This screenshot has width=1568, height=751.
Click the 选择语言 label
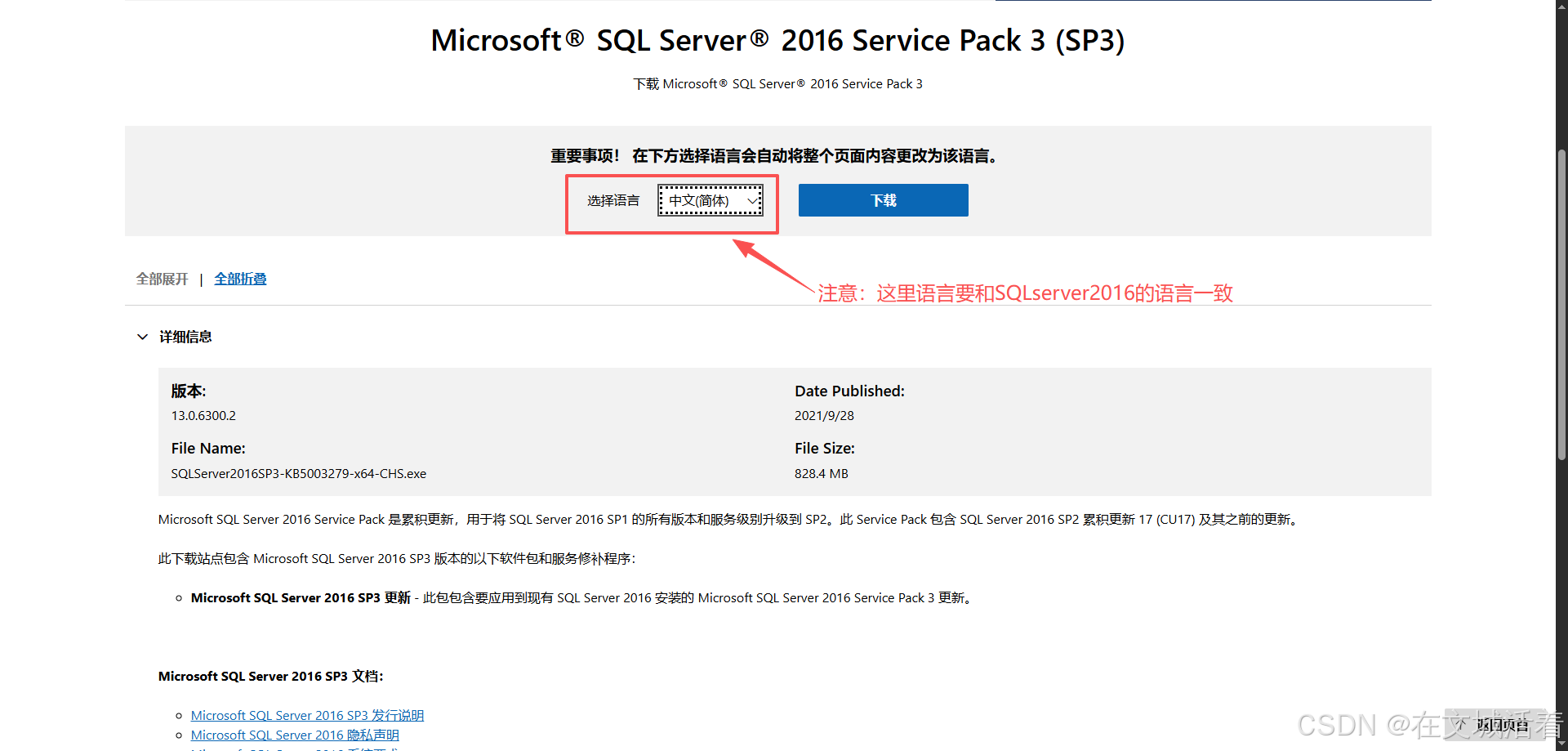coord(612,200)
